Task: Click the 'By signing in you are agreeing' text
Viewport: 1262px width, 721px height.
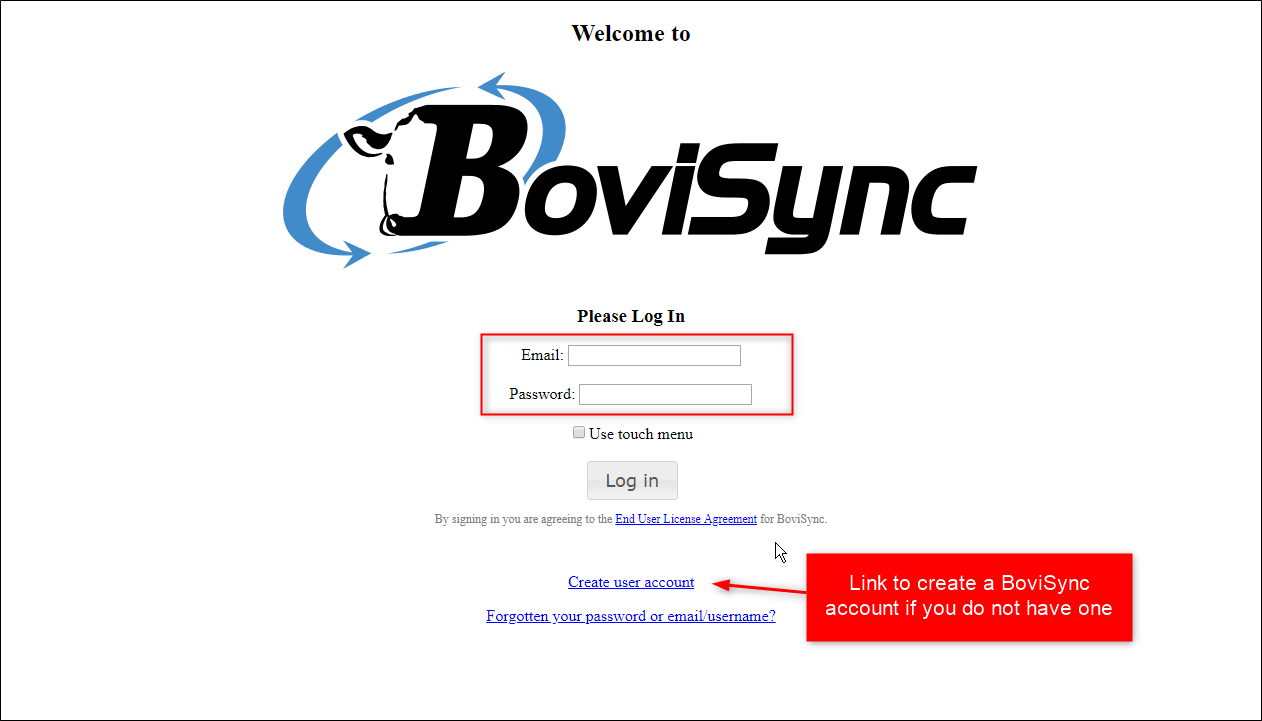Action: pyautogui.click(x=523, y=519)
